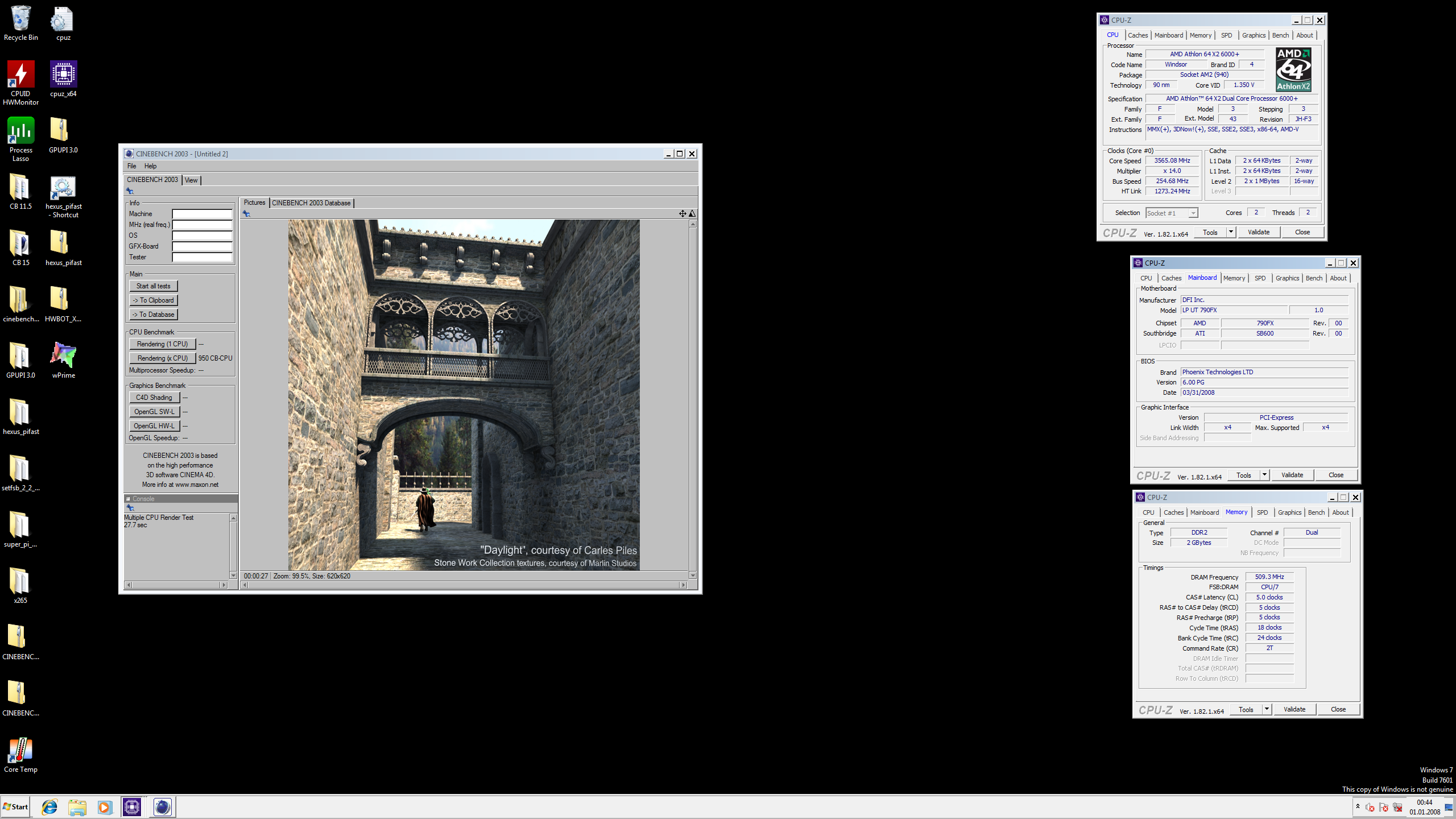
Task: Click picture viewer vertical scrollbar up arrow
Action: (x=693, y=224)
